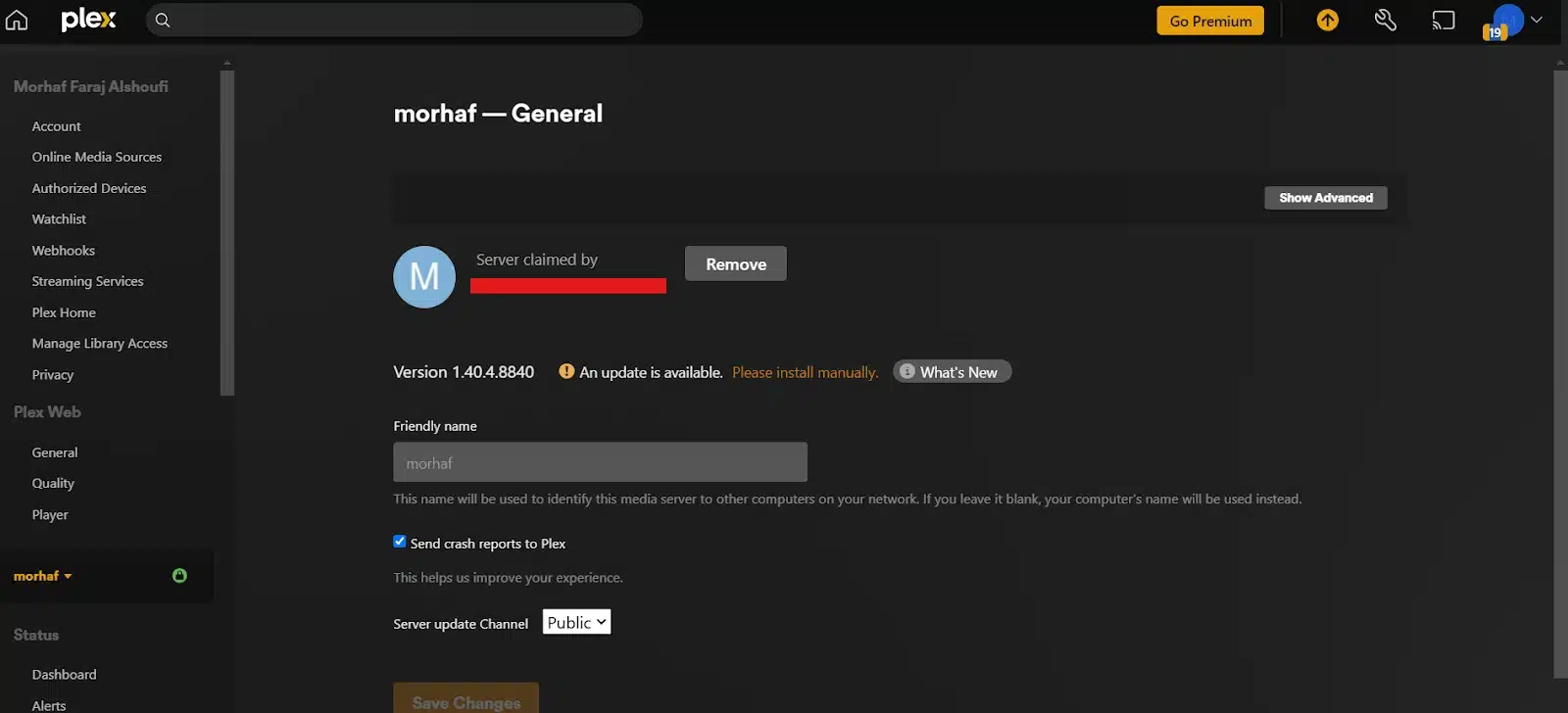The width and height of the screenshot is (1568, 713).
Task: Click Go Premium button
Action: [x=1210, y=21]
